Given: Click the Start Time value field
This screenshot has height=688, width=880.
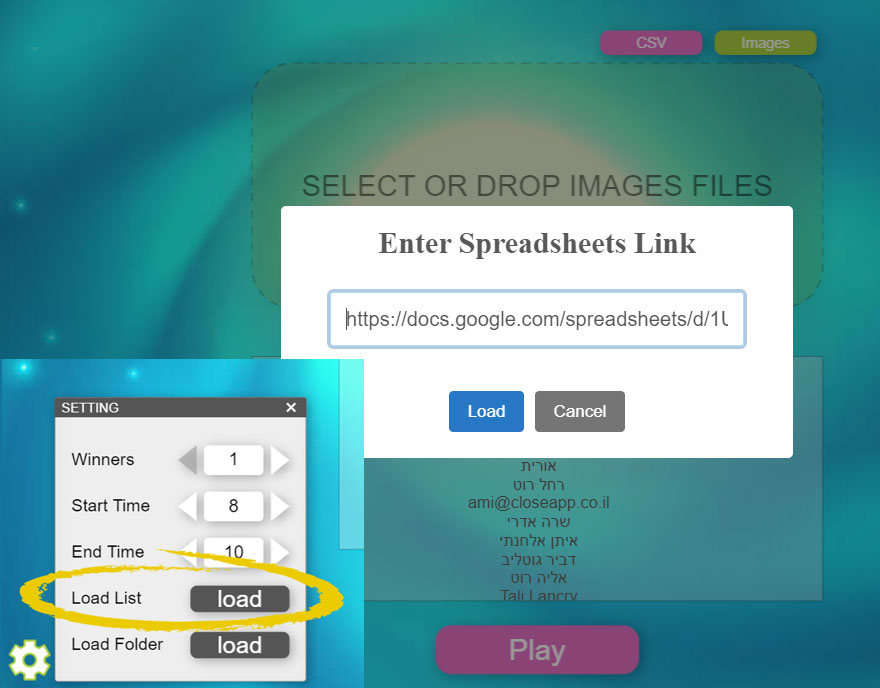Looking at the screenshot, I should point(233,506).
